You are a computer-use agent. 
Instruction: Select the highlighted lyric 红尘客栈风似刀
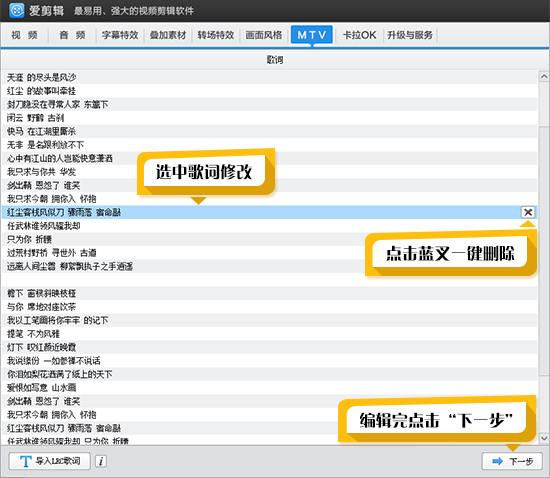(x=269, y=212)
